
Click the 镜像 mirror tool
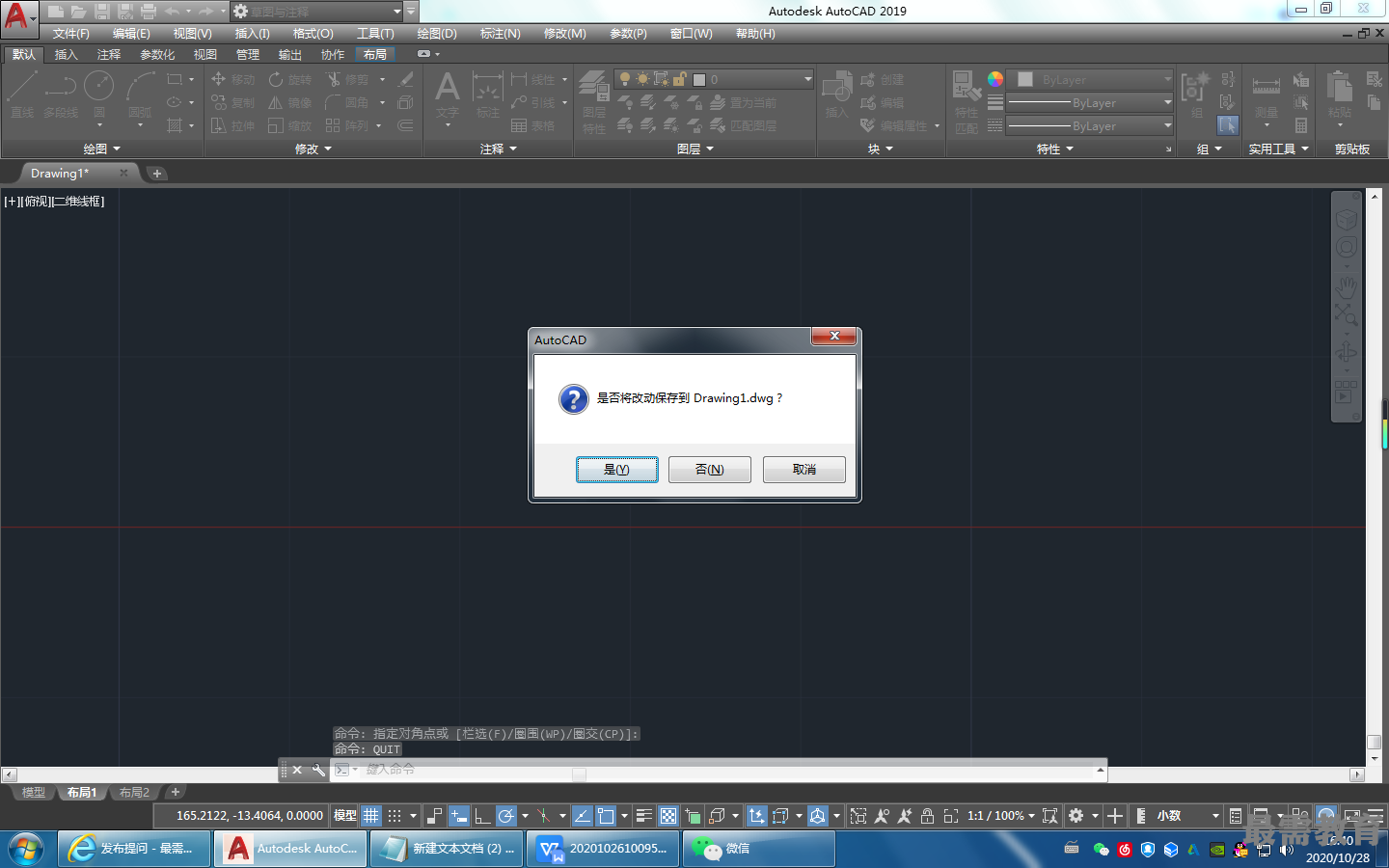[x=290, y=102]
